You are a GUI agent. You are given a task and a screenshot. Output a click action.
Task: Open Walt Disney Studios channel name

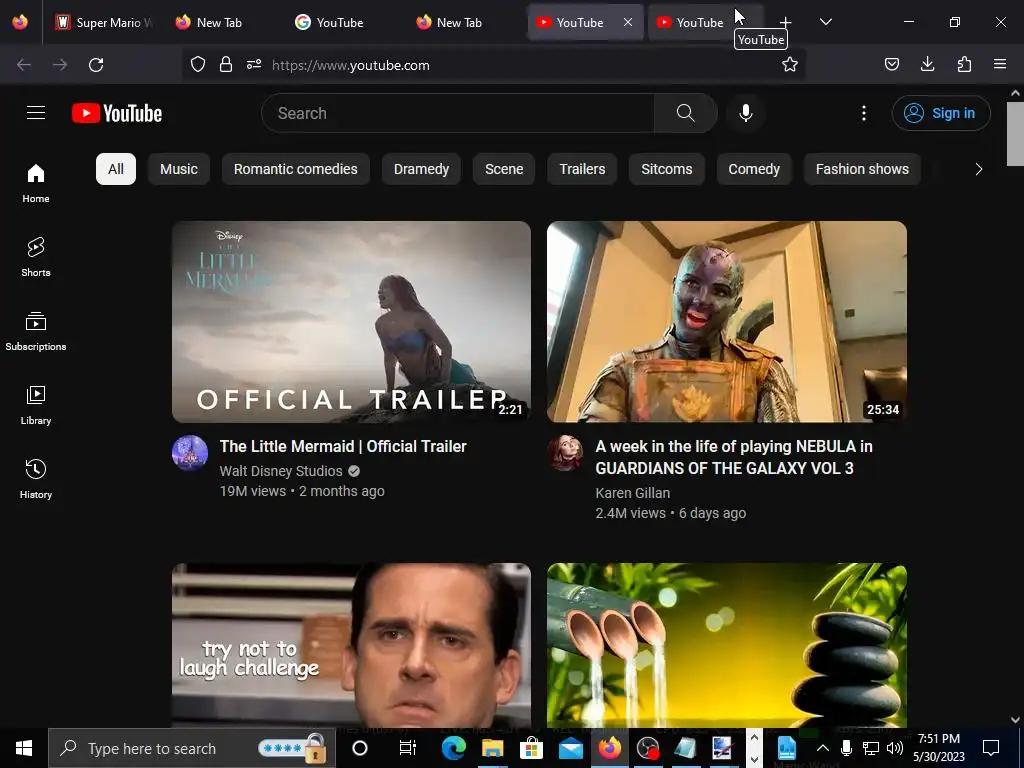(281, 471)
